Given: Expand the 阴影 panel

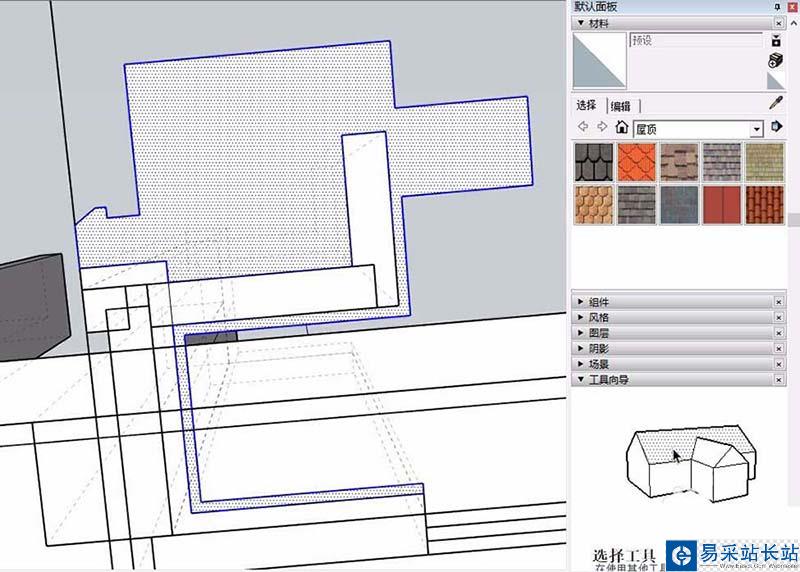Looking at the screenshot, I should (581, 348).
